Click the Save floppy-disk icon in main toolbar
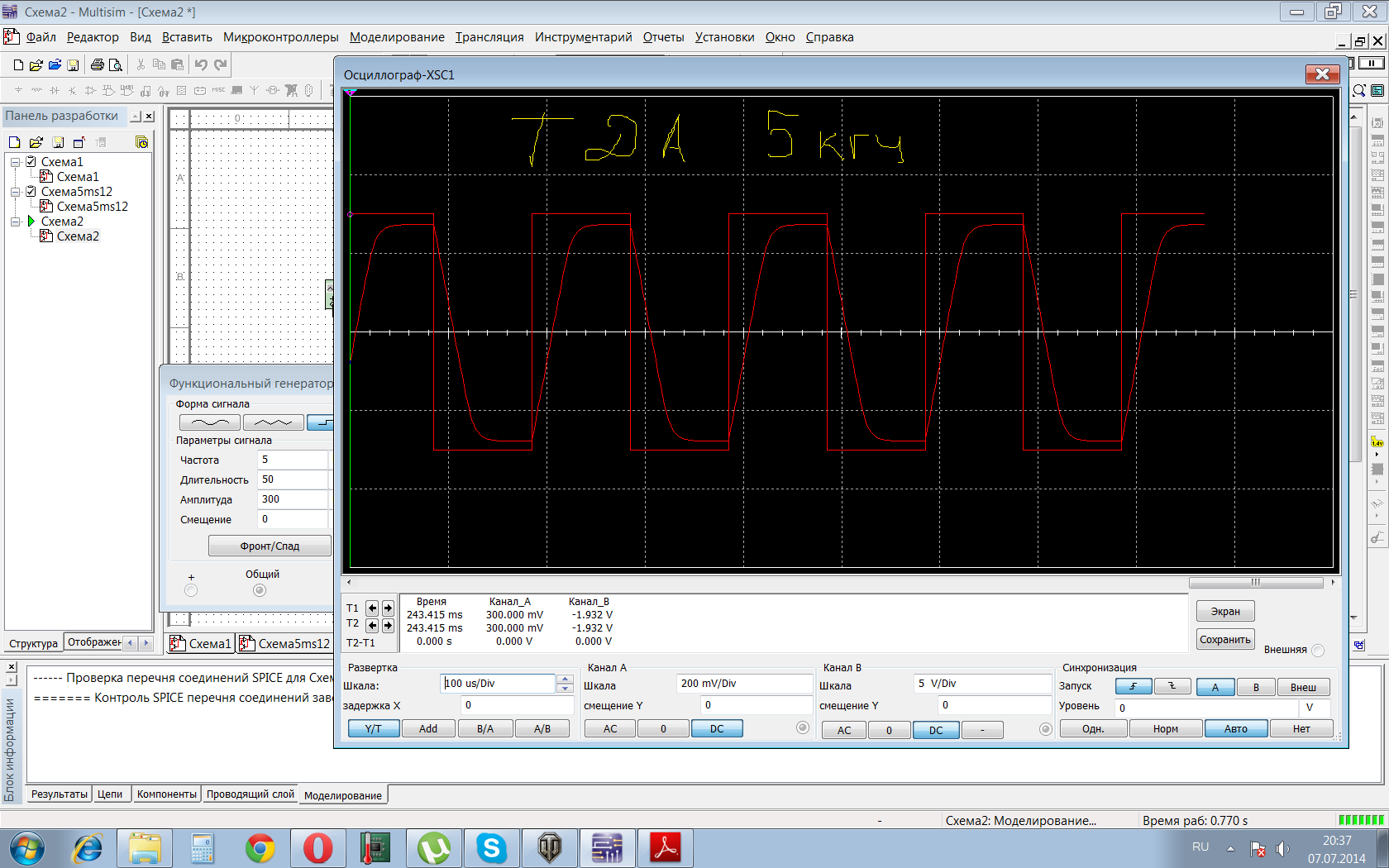The height and width of the screenshot is (868, 1389). pyautogui.click(x=73, y=64)
